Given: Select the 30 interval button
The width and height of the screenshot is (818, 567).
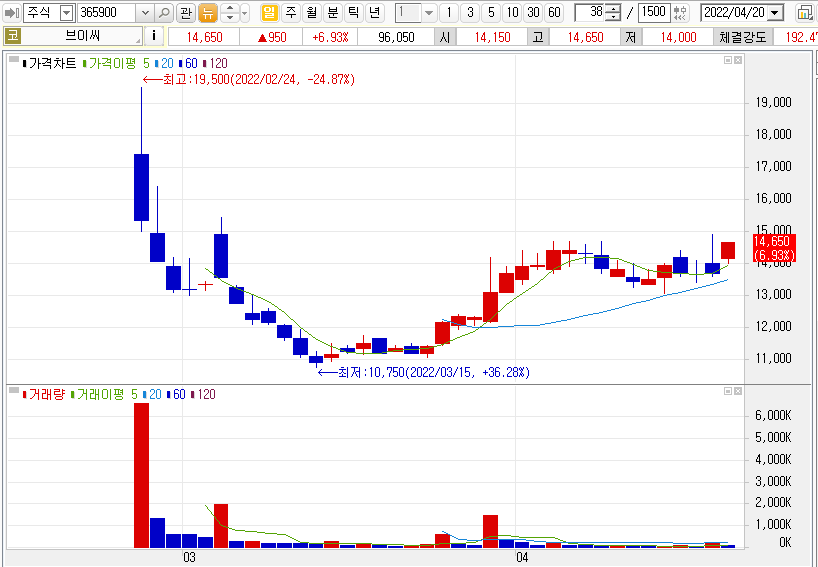Looking at the screenshot, I should pos(533,13).
